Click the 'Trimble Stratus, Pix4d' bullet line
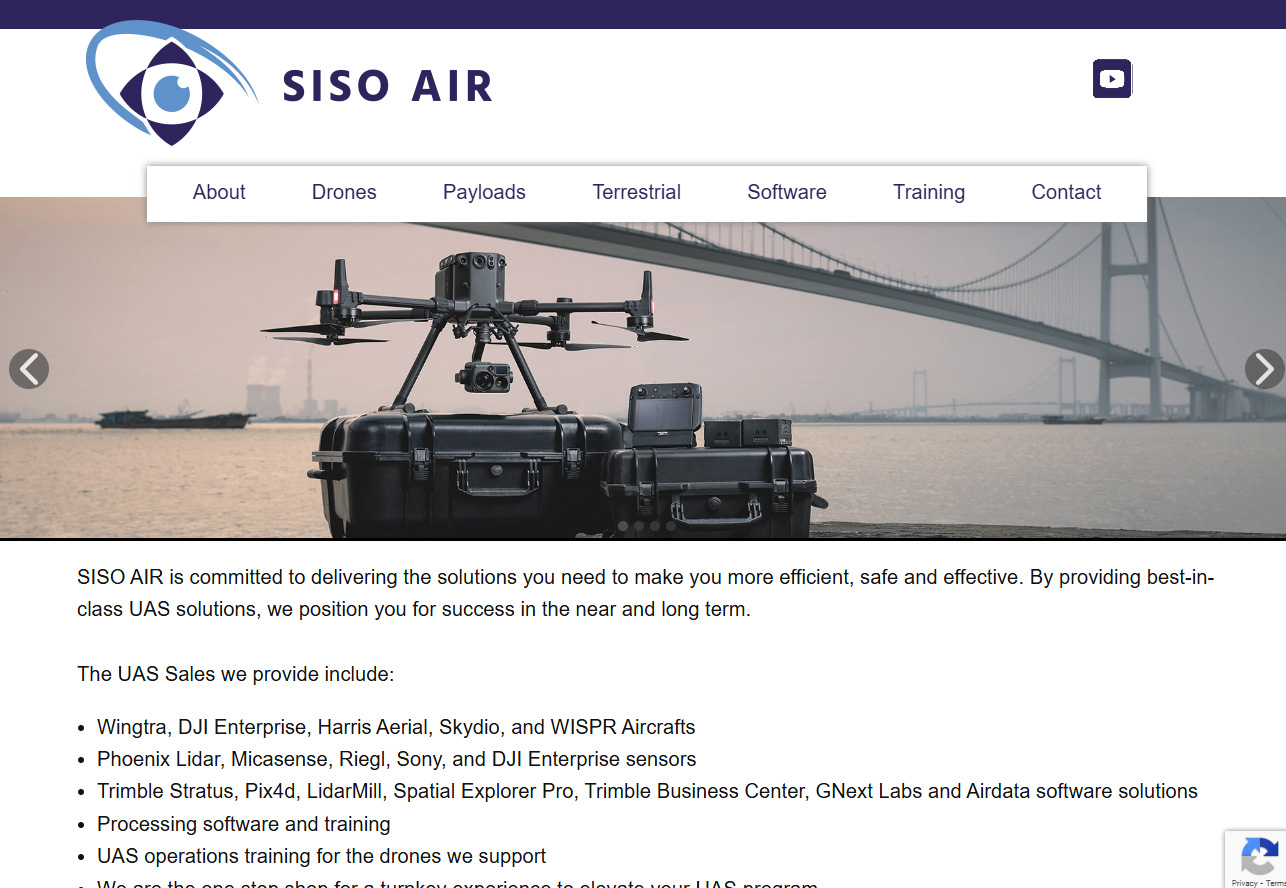The width and height of the screenshot is (1286, 888). 647,791
